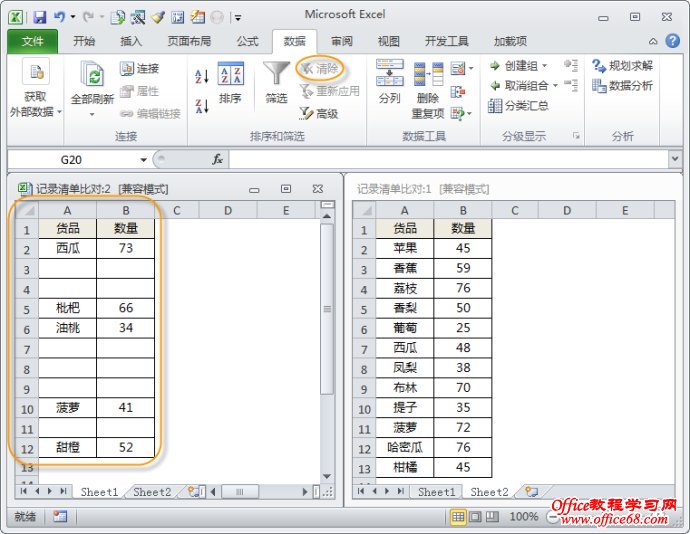Select cell B5 containing 66
Image resolution: width=690 pixels, height=534 pixels.
pyautogui.click(x=125, y=308)
